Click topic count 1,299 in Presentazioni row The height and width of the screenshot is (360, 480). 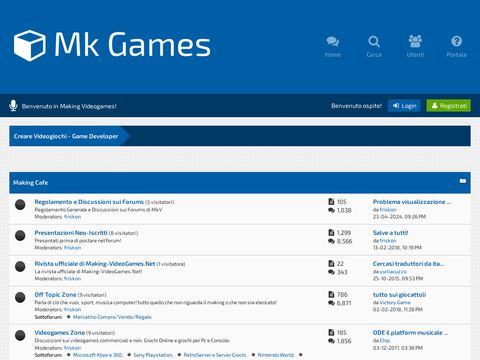344,233
